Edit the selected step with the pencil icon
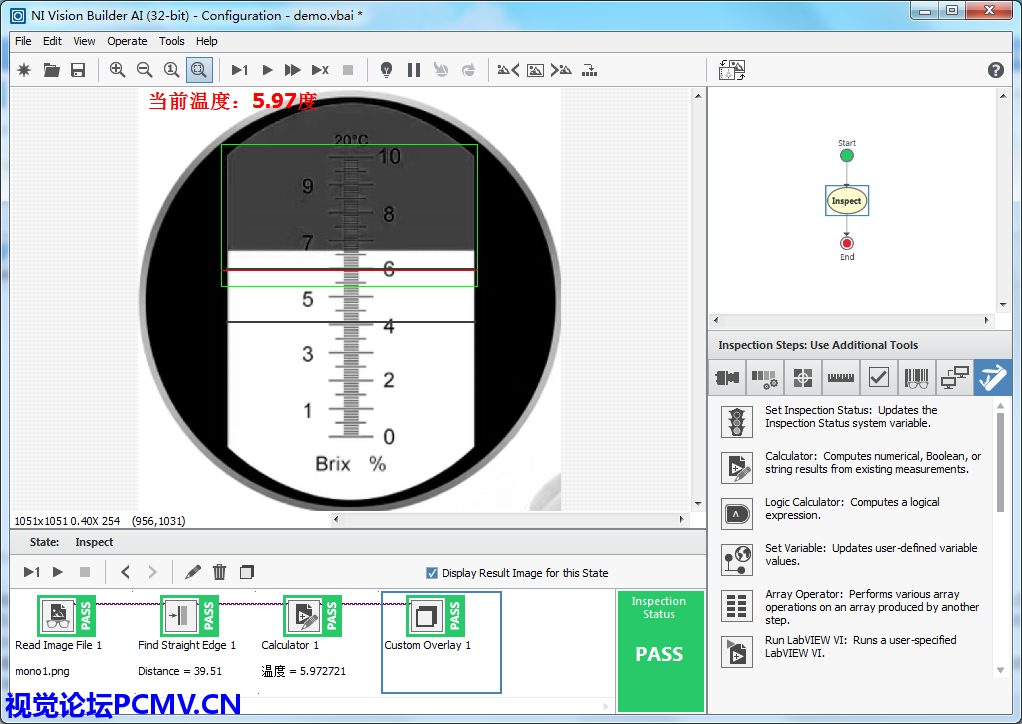Viewport: 1022px width, 724px height. 193,572
